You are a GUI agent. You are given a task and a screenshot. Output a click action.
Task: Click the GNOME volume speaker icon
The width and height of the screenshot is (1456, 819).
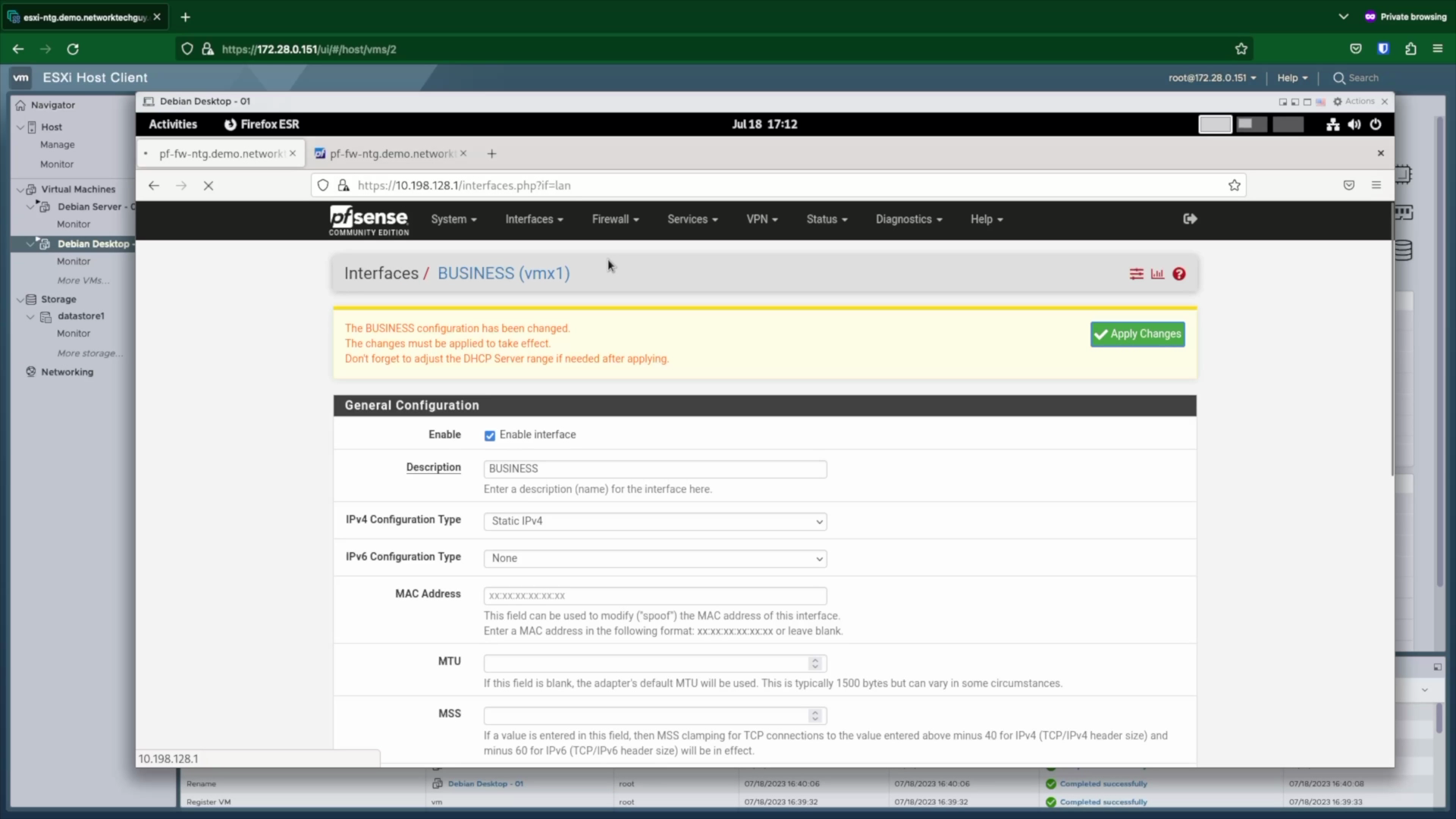pos(1354,124)
